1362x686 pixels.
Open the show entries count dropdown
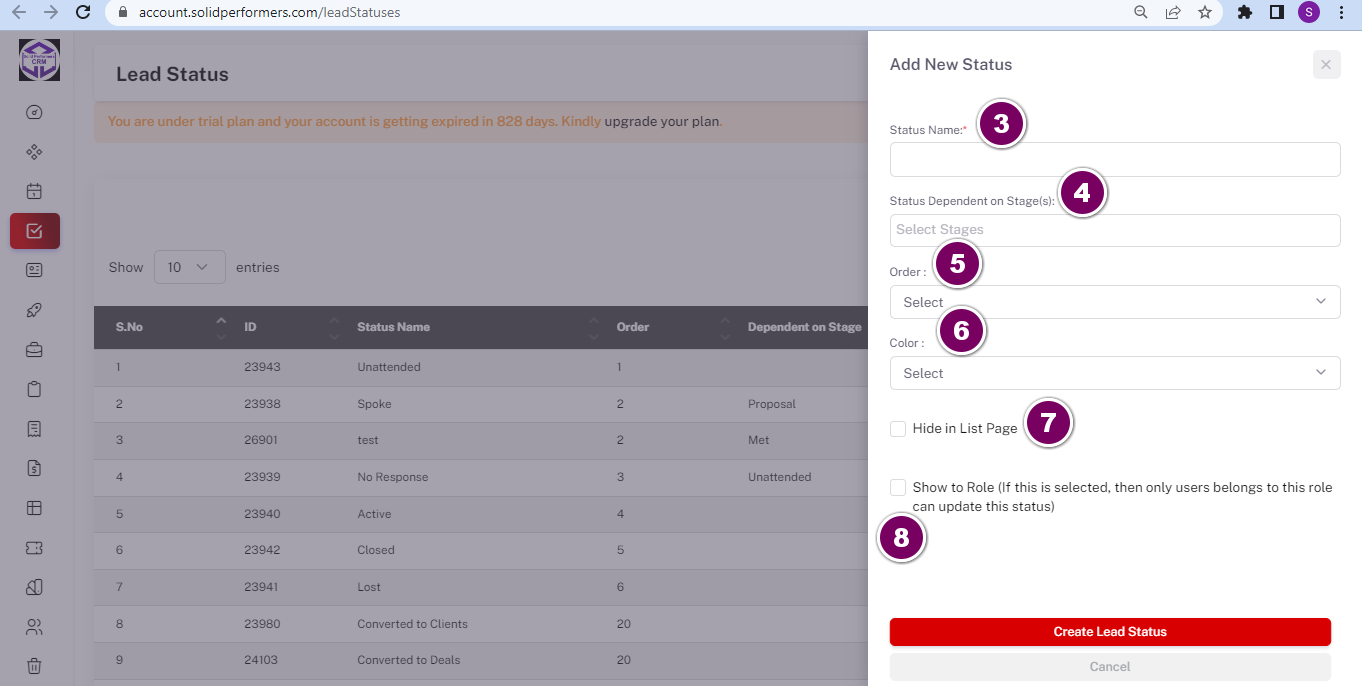190,267
